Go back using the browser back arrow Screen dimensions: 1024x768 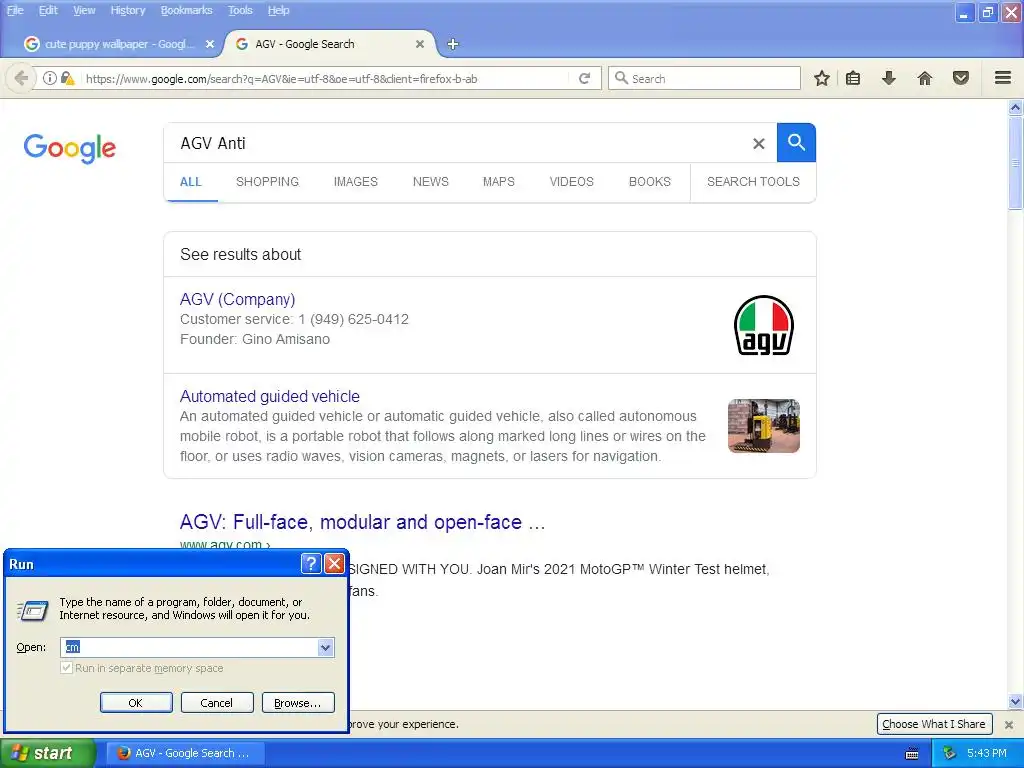(x=21, y=78)
